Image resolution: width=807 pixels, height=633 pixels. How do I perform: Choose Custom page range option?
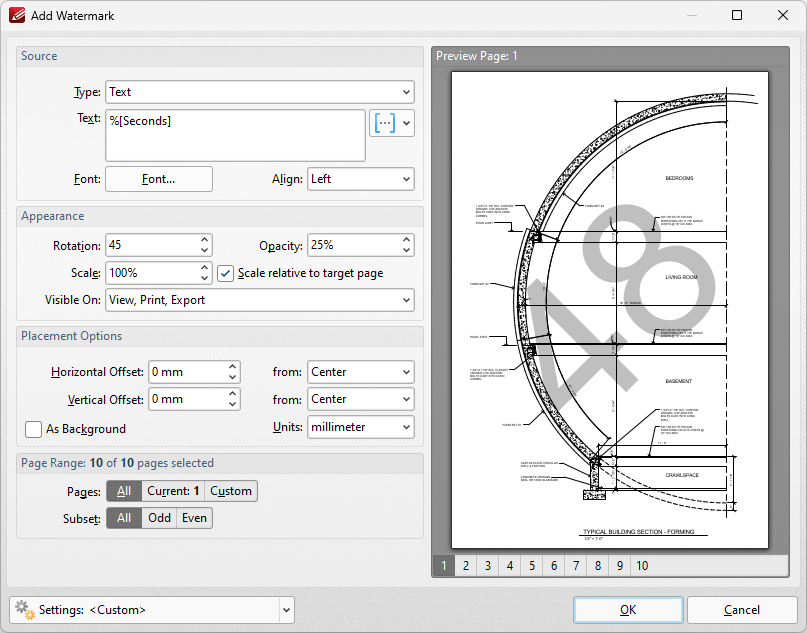click(x=231, y=491)
